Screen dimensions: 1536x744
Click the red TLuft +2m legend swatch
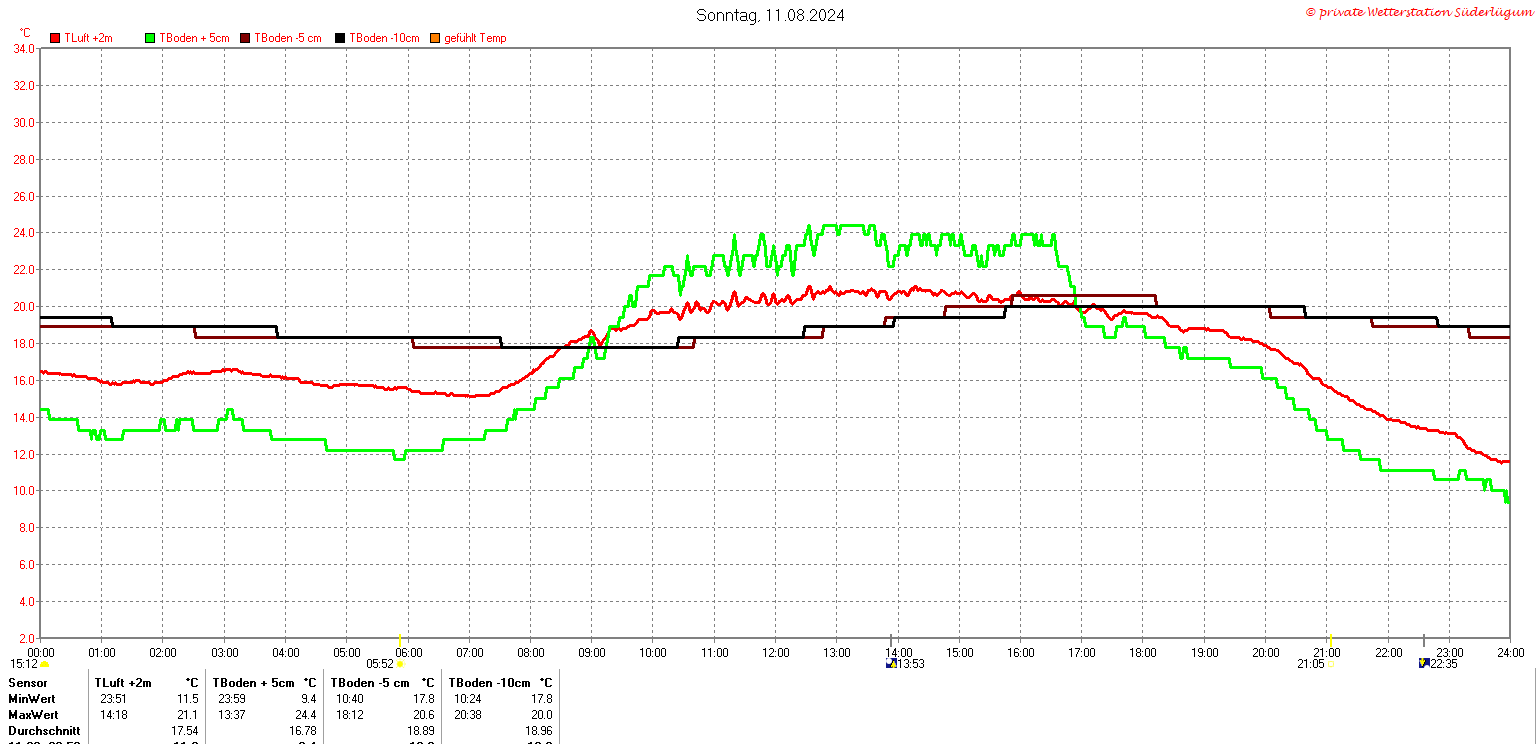pyautogui.click(x=55, y=38)
